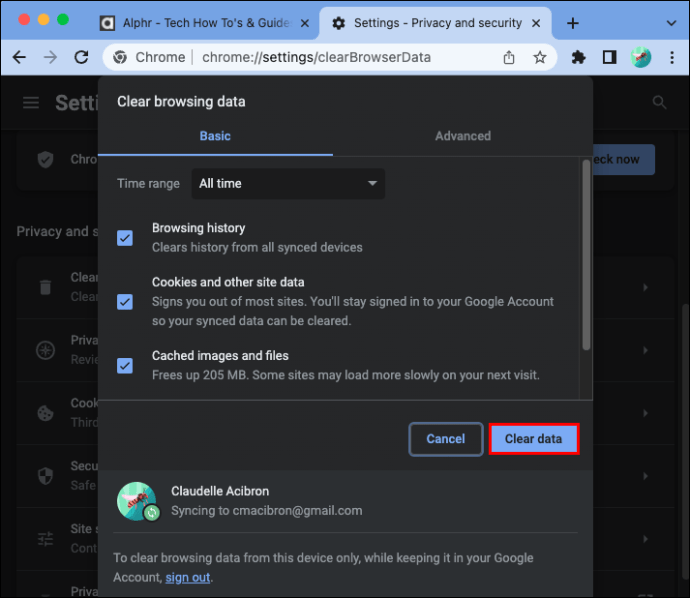Click the 'Clear browsing data' dialog title

click(x=181, y=102)
